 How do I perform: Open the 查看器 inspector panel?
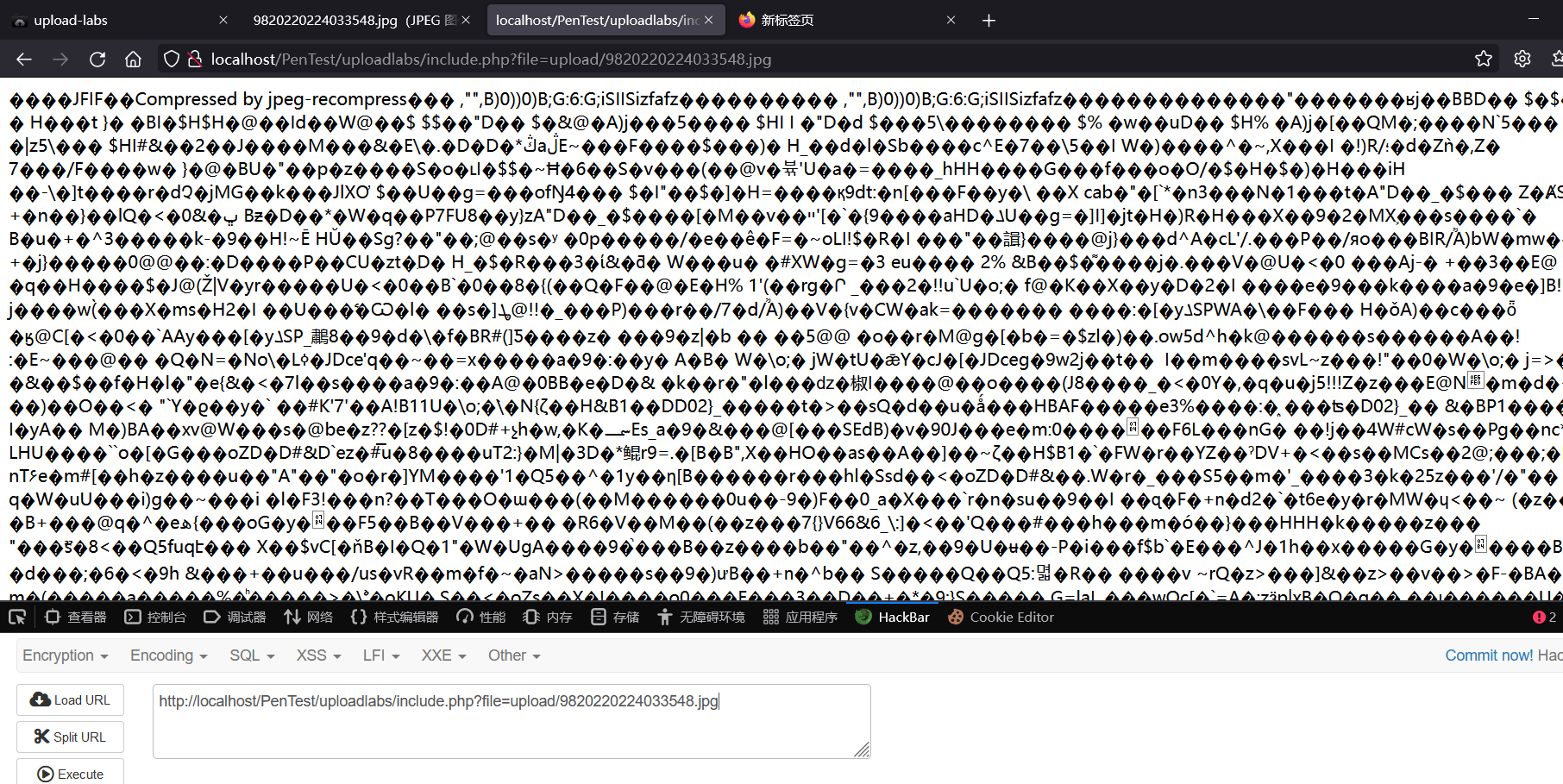76,617
